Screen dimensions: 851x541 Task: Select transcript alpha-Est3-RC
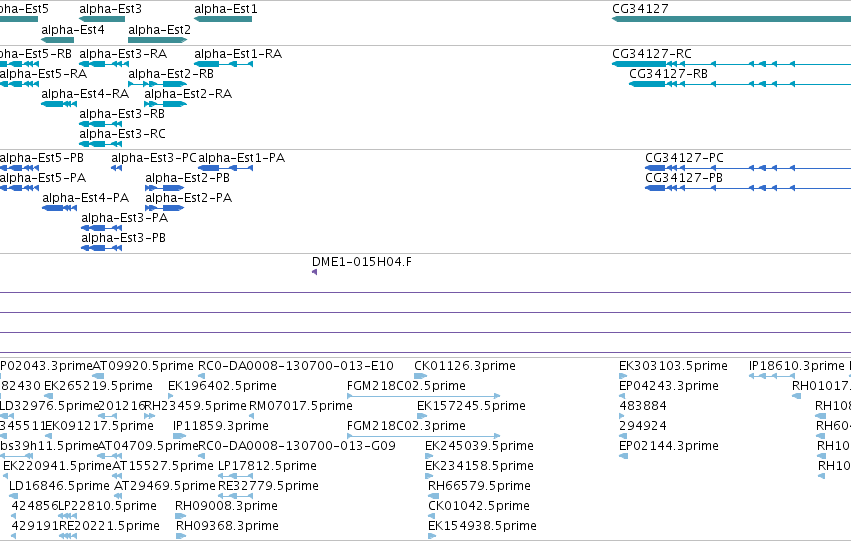pyautogui.click(x=100, y=144)
